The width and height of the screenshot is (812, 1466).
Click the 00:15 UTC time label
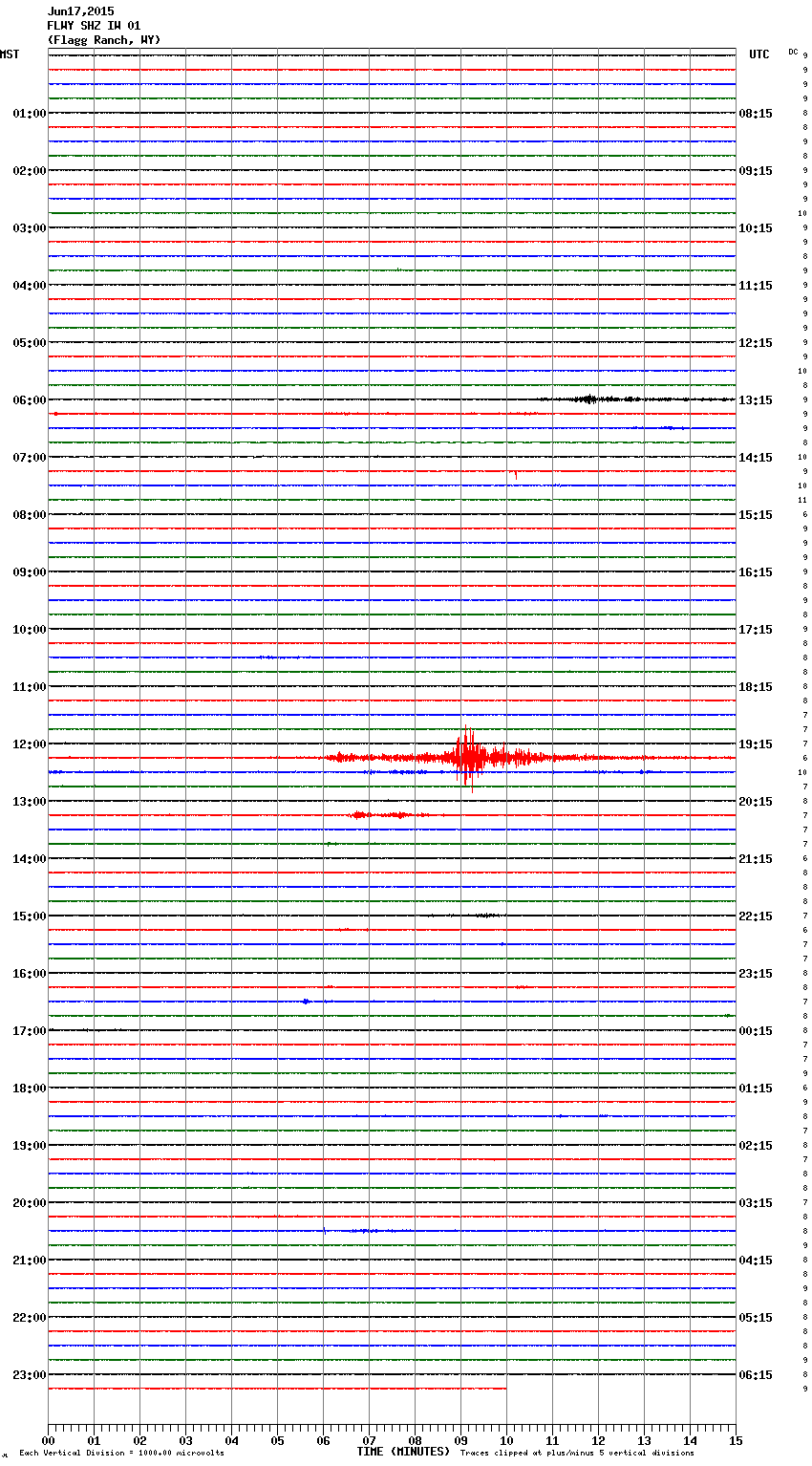[756, 1031]
